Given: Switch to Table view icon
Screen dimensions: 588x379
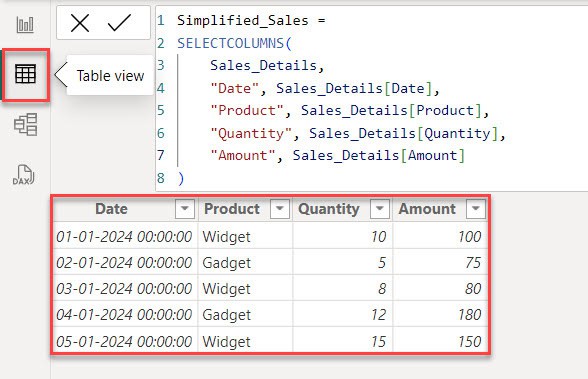Looking at the screenshot, I should (x=26, y=73).
